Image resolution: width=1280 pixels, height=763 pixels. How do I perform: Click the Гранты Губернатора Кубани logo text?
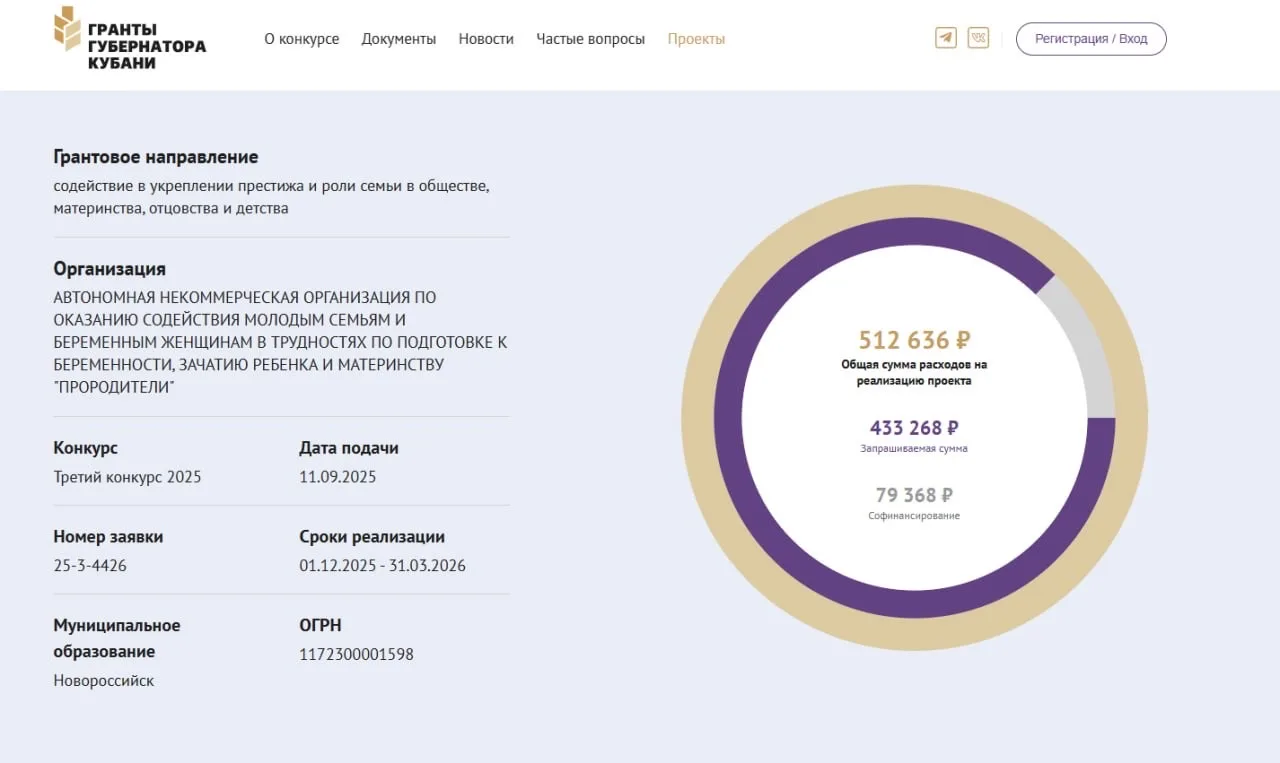146,46
